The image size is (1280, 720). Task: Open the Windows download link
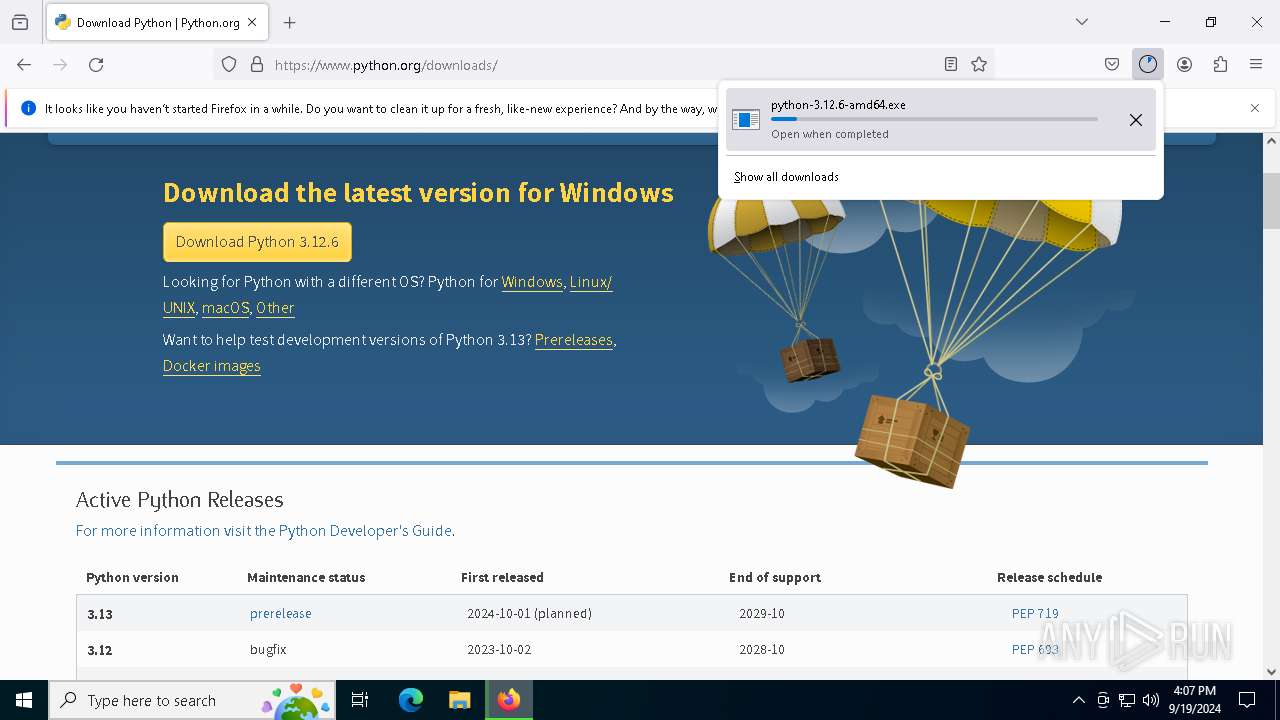pos(532,282)
